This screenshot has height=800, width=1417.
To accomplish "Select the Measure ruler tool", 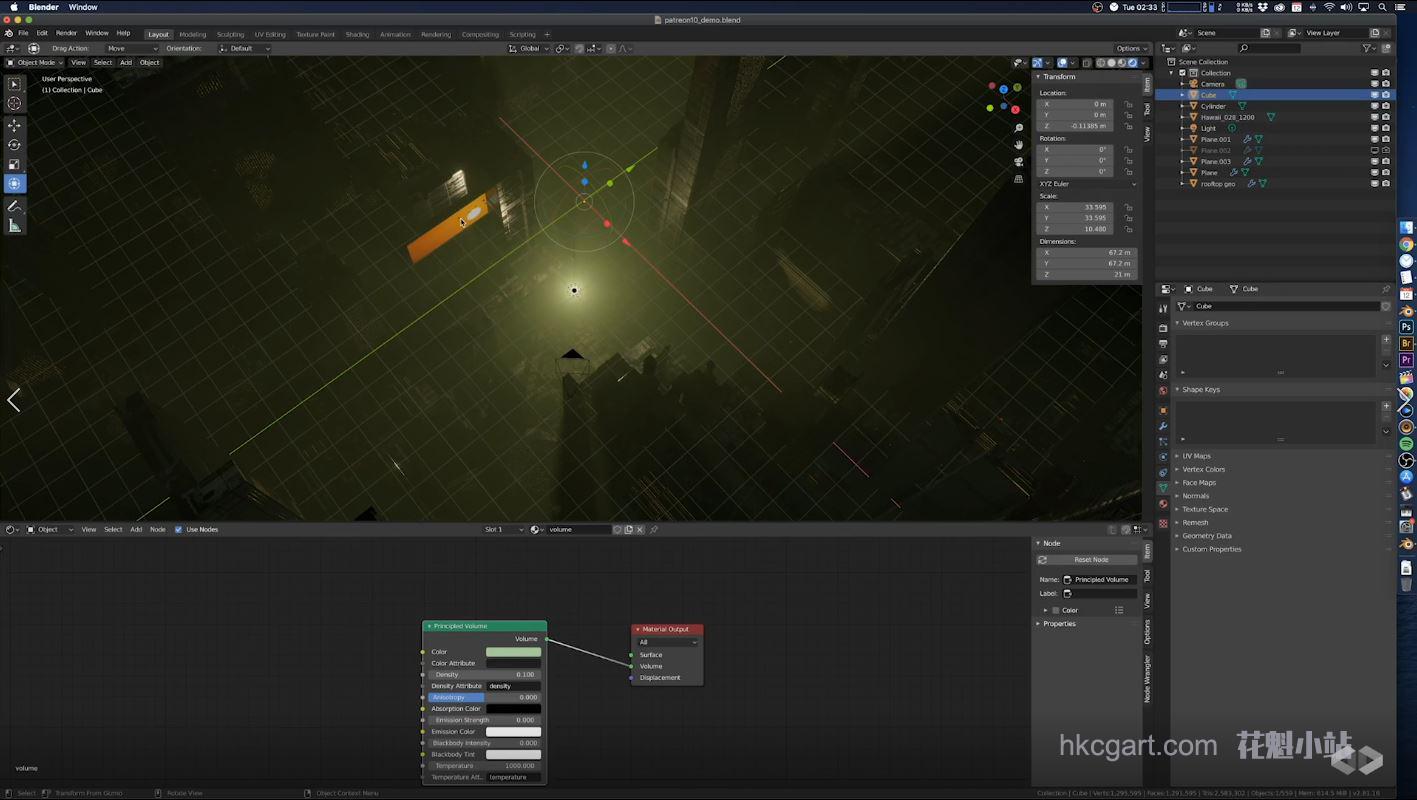I will pos(14,226).
